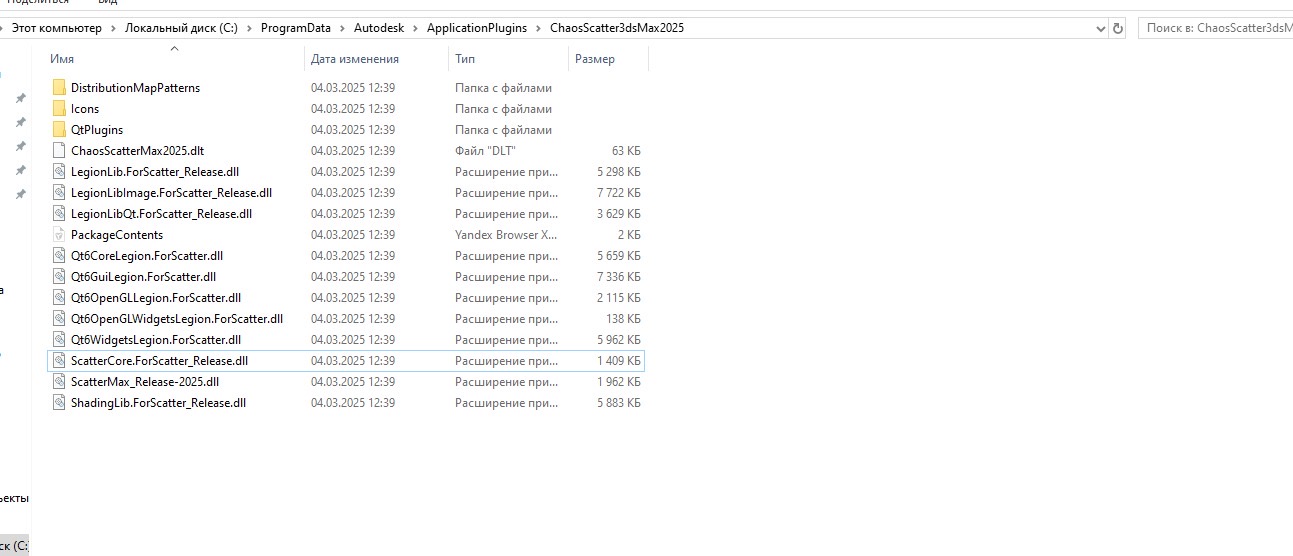This screenshot has width=1293, height=556.
Task: Click the ShadingLib.ForScatter_Release.dll file icon
Action: click(x=59, y=403)
